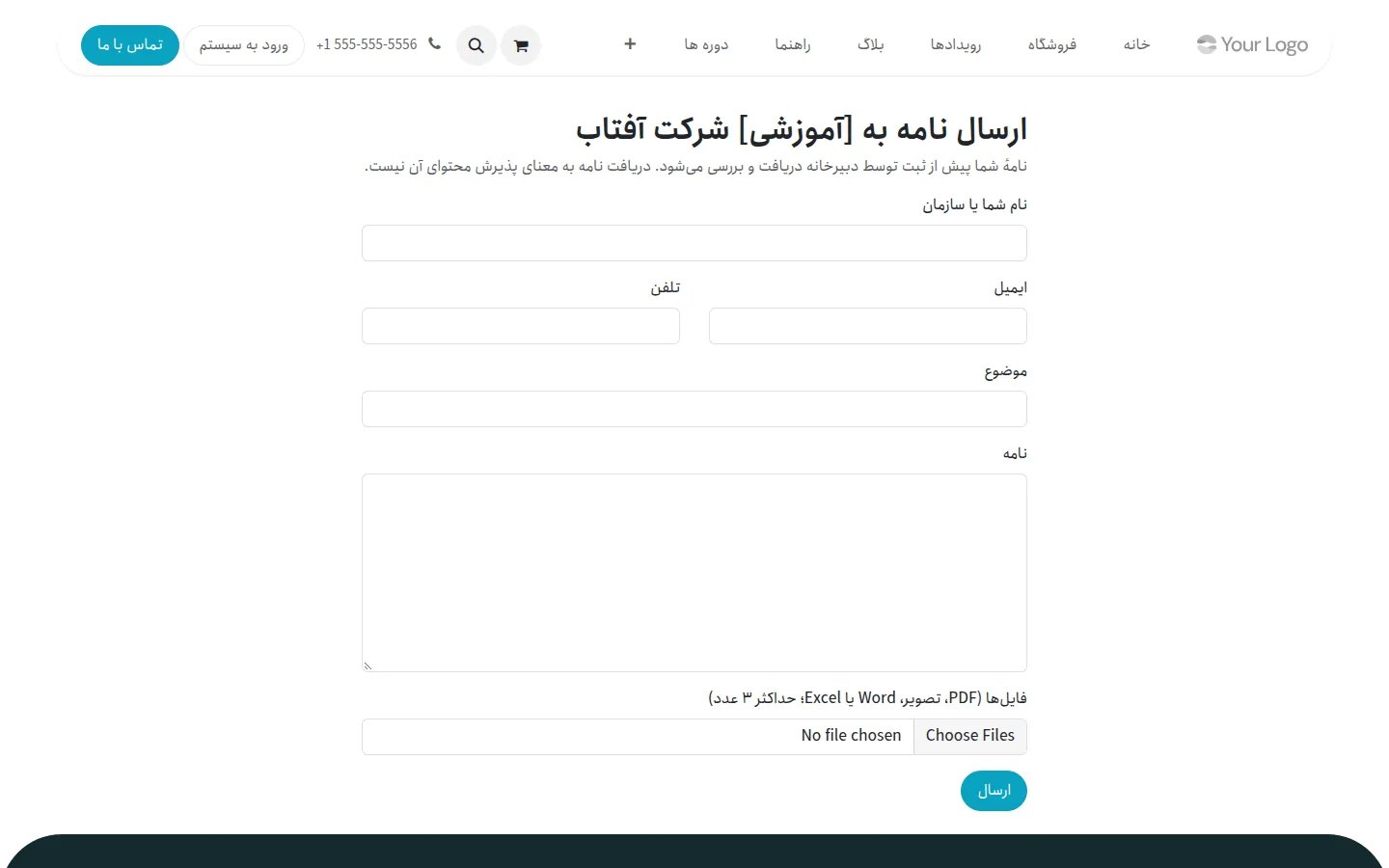Image resolution: width=1389 pixels, height=868 pixels.
Task: Open the دوره ها menu item
Action: (706, 44)
